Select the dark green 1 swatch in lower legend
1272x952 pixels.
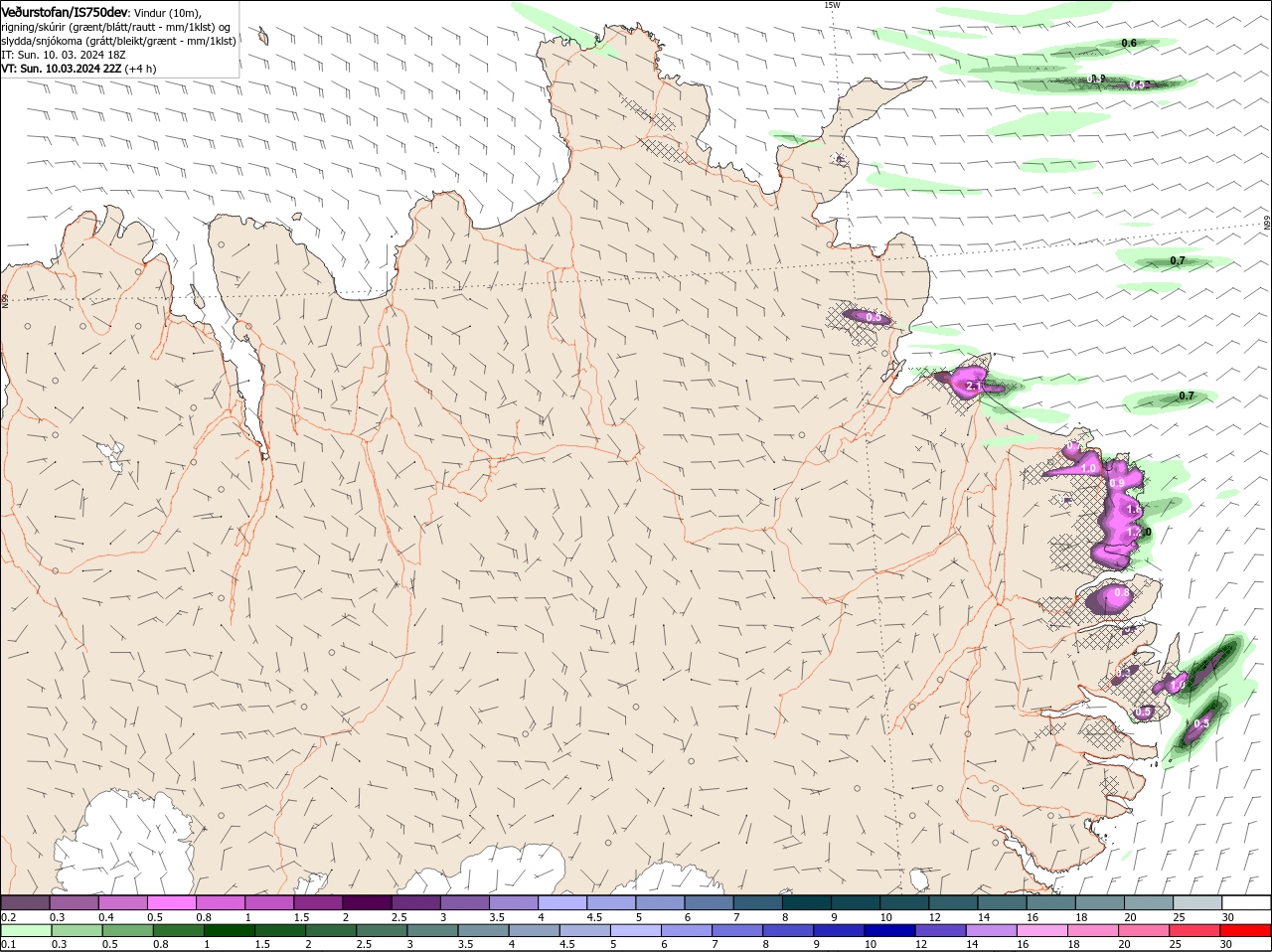click(x=230, y=930)
